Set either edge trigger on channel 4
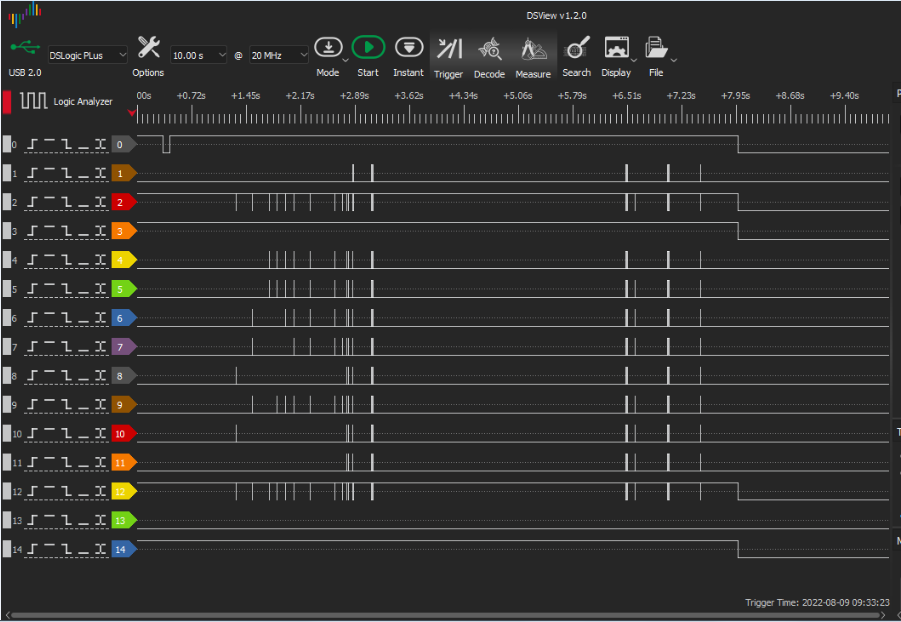The image size is (901, 622). pos(101,260)
